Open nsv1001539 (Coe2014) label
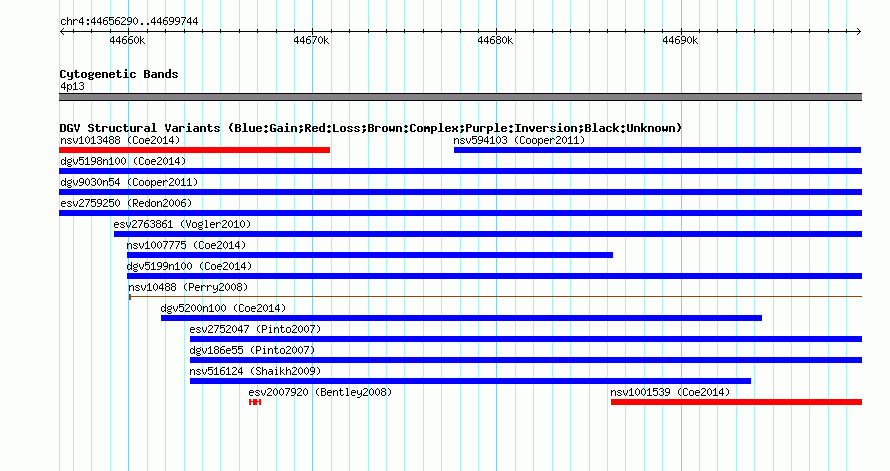The image size is (890, 471). (670, 392)
